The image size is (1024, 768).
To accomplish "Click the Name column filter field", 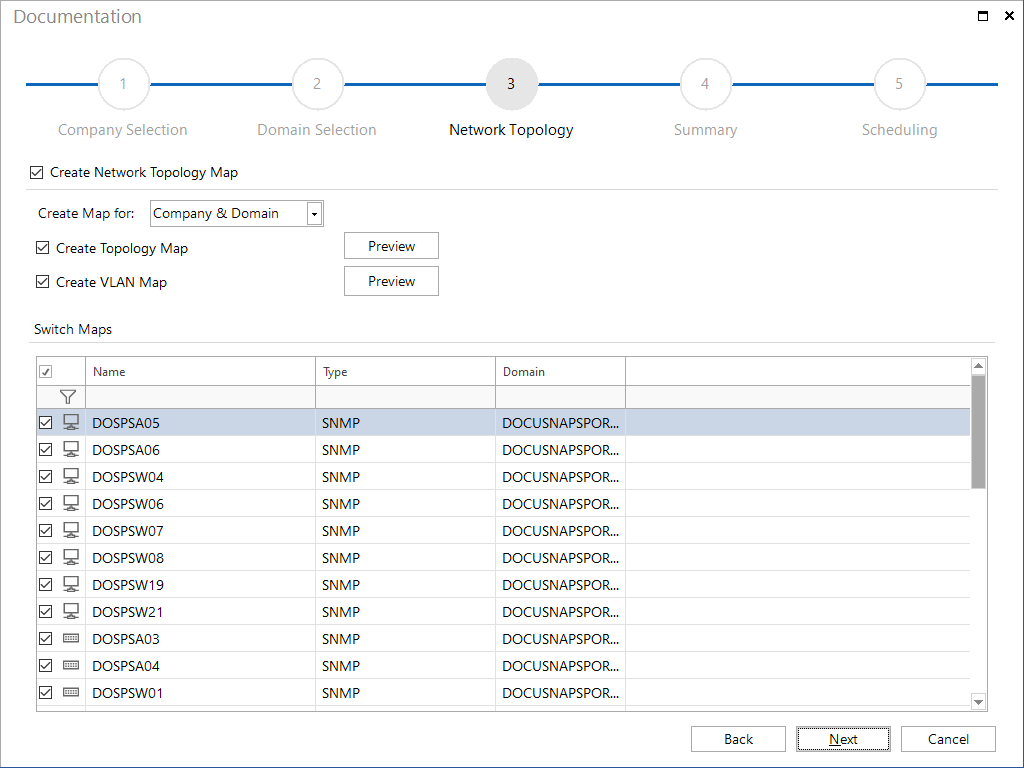I will click(200, 397).
